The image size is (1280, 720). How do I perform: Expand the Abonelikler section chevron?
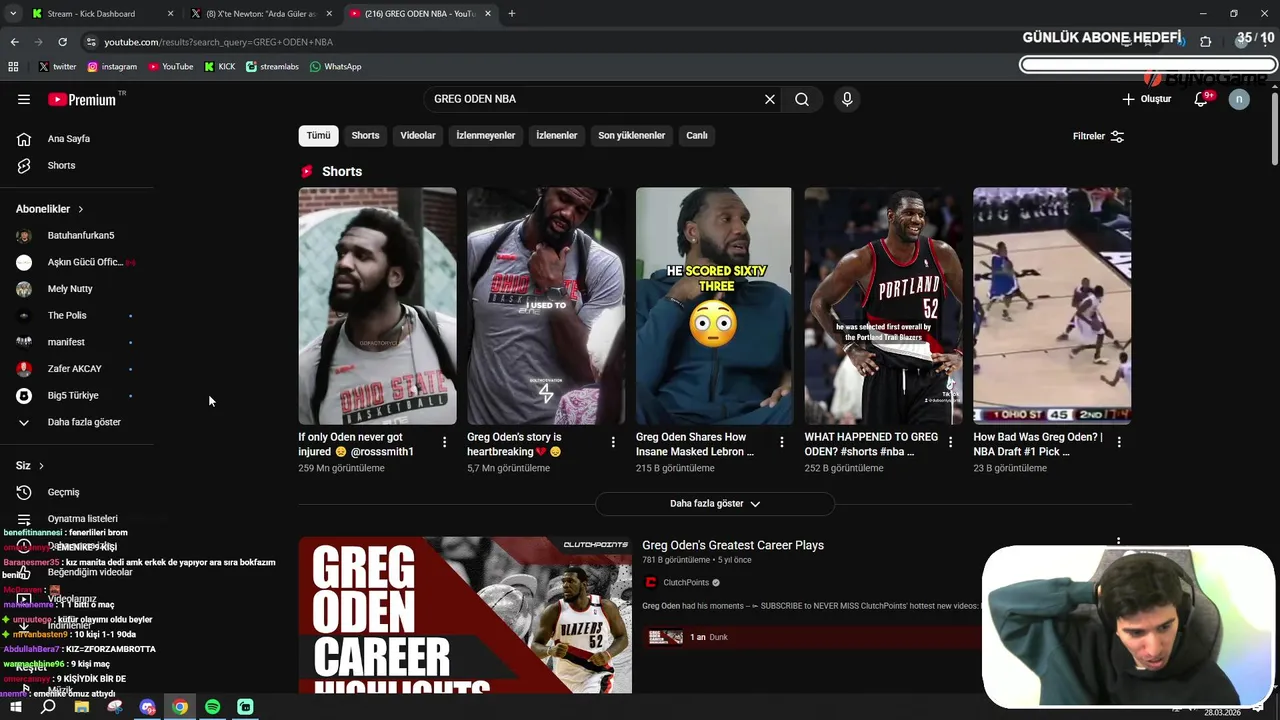pos(81,209)
